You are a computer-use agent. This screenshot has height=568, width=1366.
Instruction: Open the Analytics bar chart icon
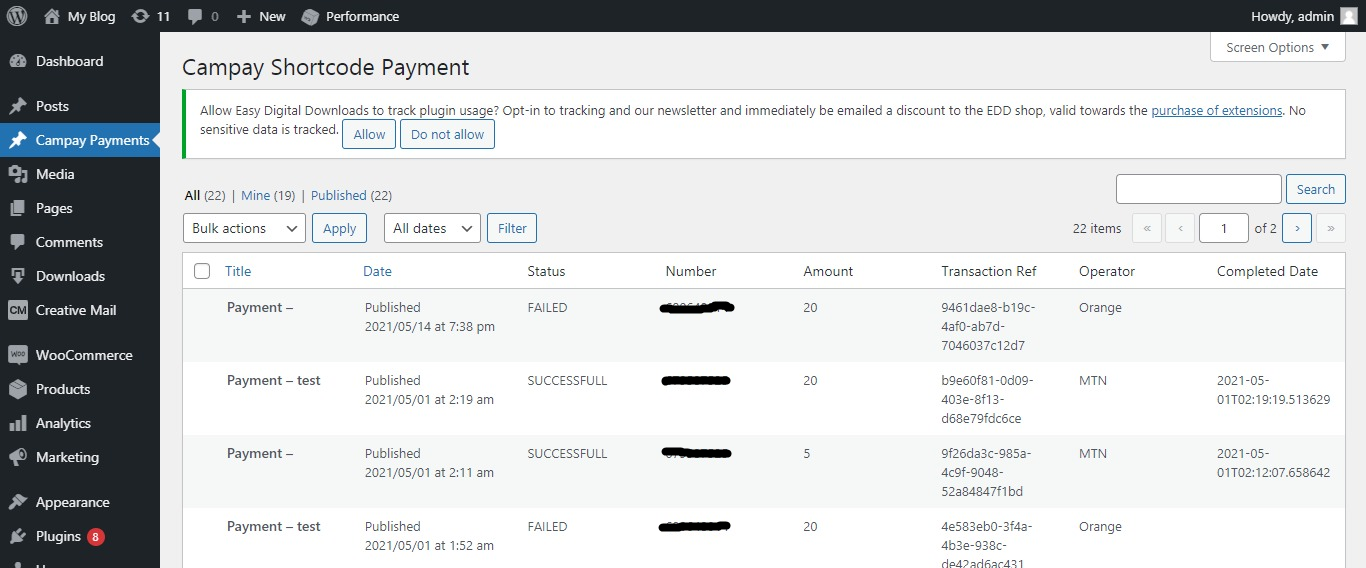[x=17, y=423]
